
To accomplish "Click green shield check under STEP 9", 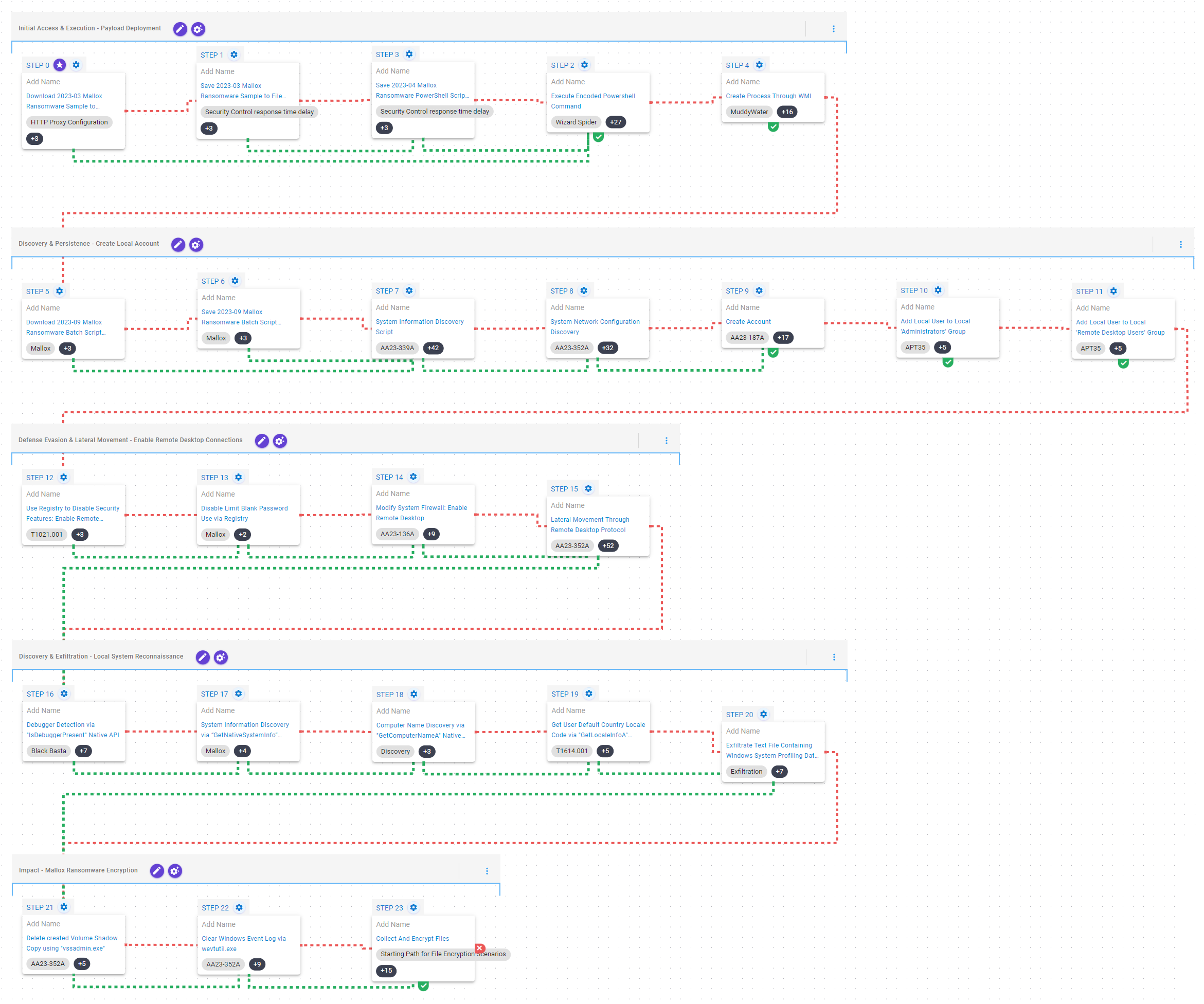I will click(773, 353).
